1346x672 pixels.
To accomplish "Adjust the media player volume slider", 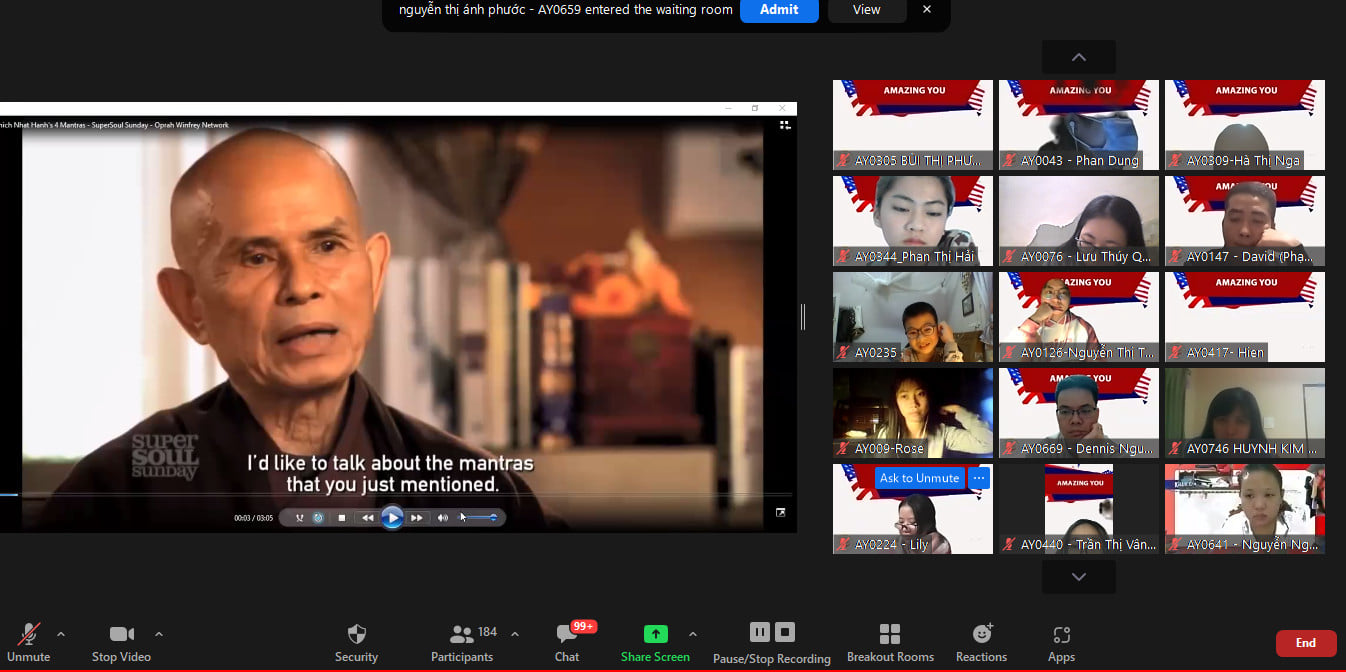I will 479,518.
